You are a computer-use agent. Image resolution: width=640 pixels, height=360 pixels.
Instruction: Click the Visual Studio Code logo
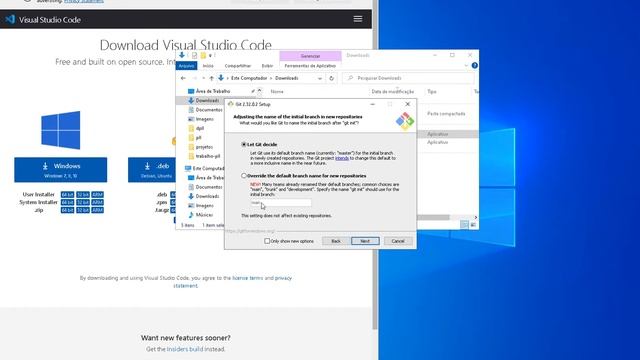[10, 19]
